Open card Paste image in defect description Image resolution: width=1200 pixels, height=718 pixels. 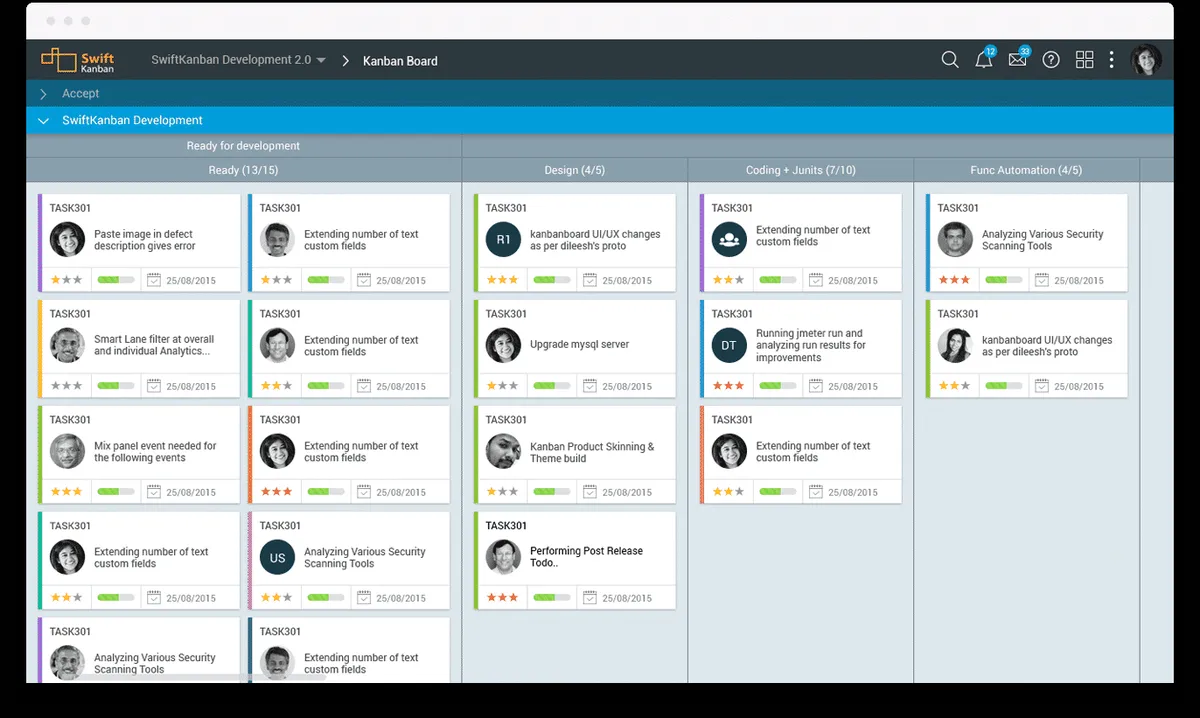click(x=139, y=243)
